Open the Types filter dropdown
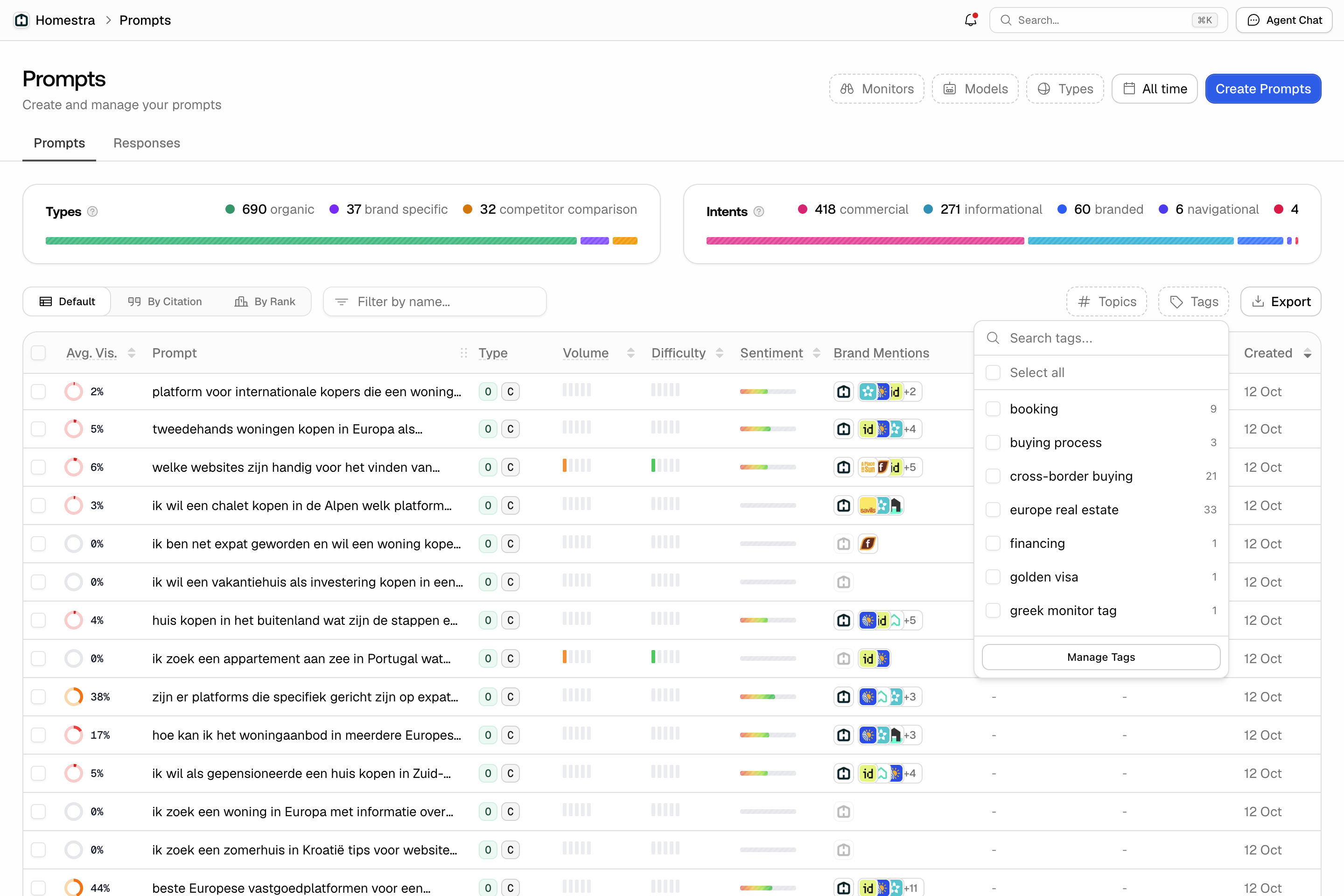The width and height of the screenshot is (1344, 896). 1065,89
